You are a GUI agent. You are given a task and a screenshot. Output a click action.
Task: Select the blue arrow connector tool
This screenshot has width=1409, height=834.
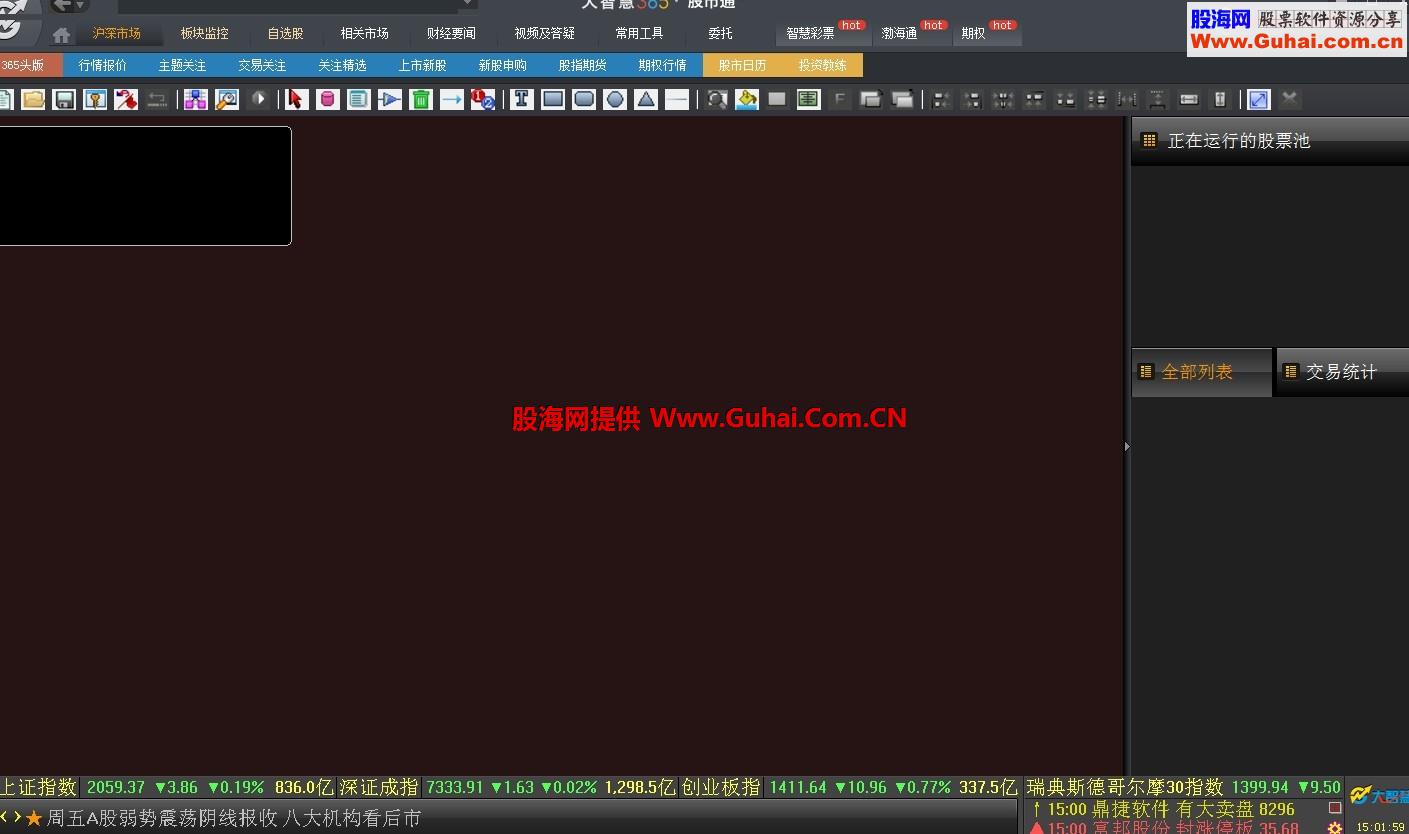point(452,99)
